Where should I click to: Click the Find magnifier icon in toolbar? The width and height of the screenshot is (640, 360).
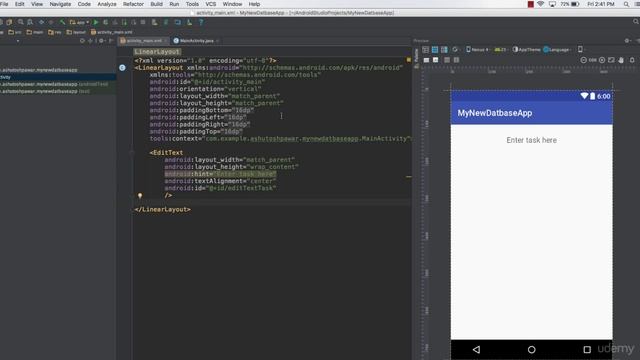tap(20, 22)
